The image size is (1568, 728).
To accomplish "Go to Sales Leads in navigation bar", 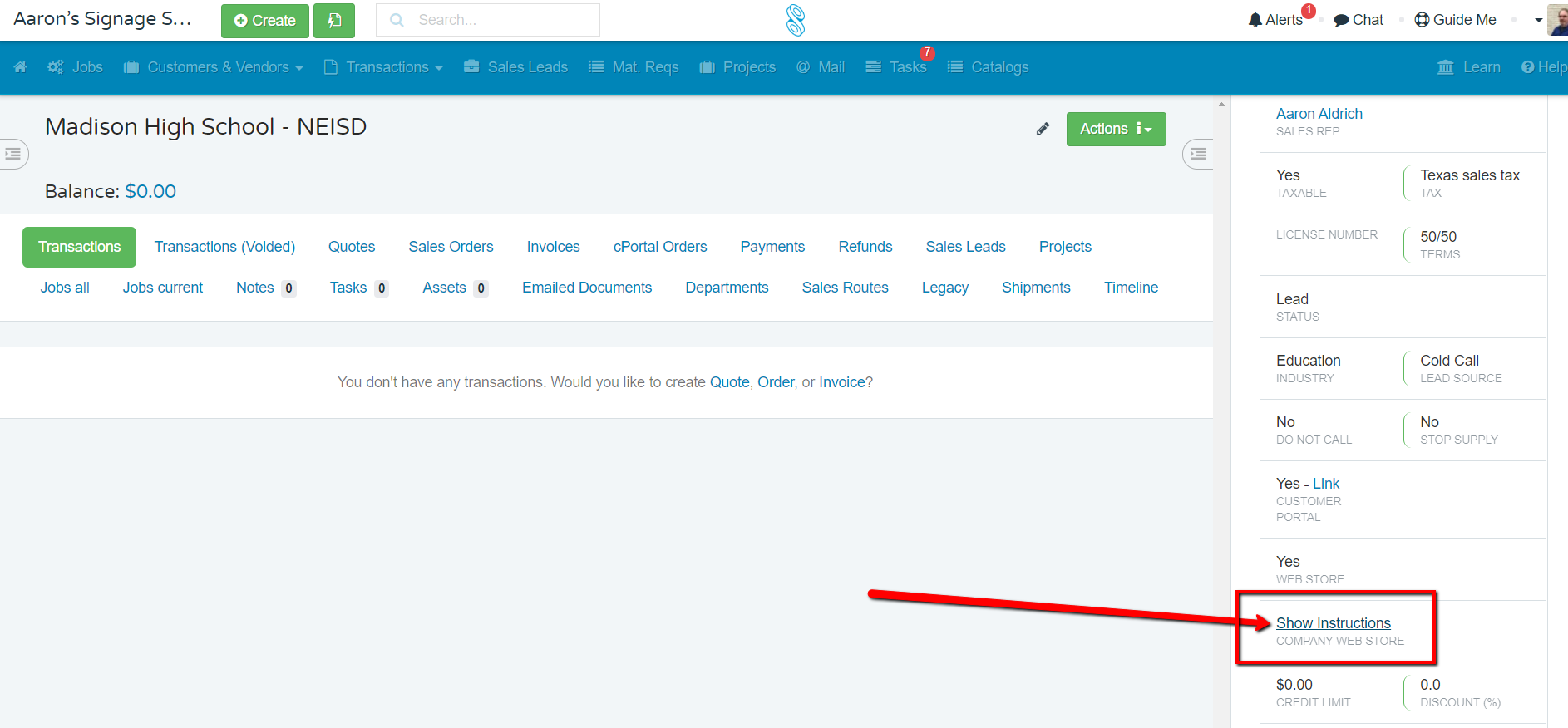I will 516,67.
